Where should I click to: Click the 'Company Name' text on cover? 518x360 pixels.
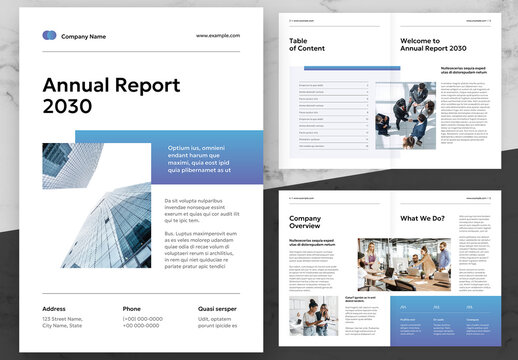pyautogui.click(x=84, y=37)
